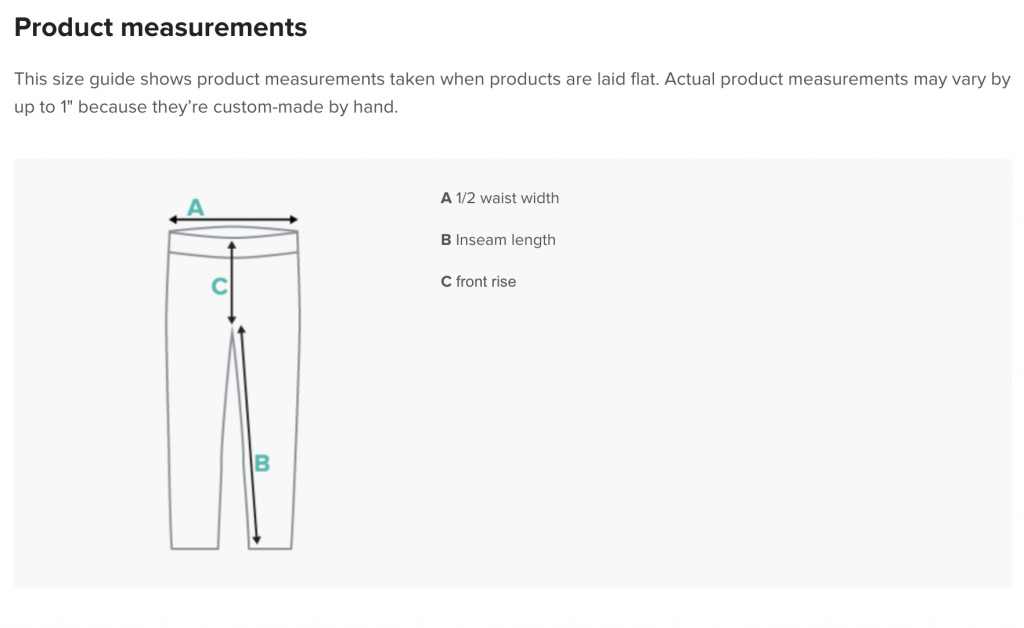1024x628 pixels.
Task: Click the bold C in legend
Action: pos(446,281)
